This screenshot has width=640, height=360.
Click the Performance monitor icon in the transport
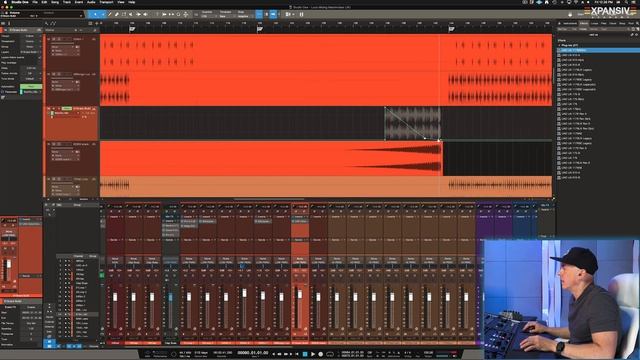pos(160,353)
